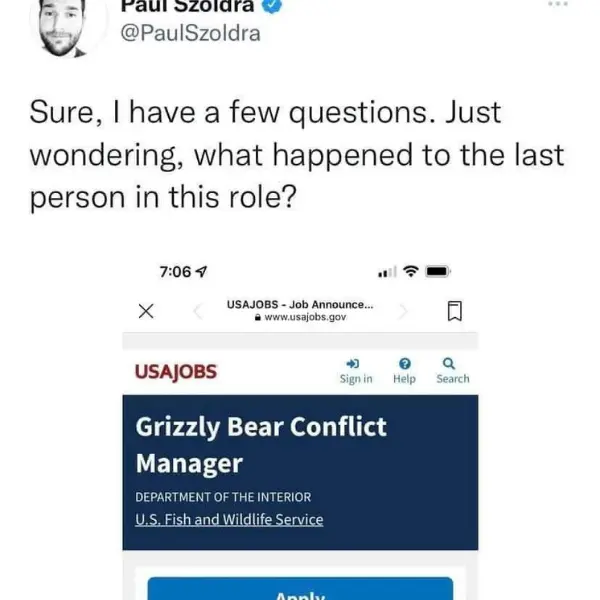Image resolution: width=600 pixels, height=600 pixels.
Task: Open the Search icon on USAJOBS
Action: pyautogui.click(x=452, y=370)
